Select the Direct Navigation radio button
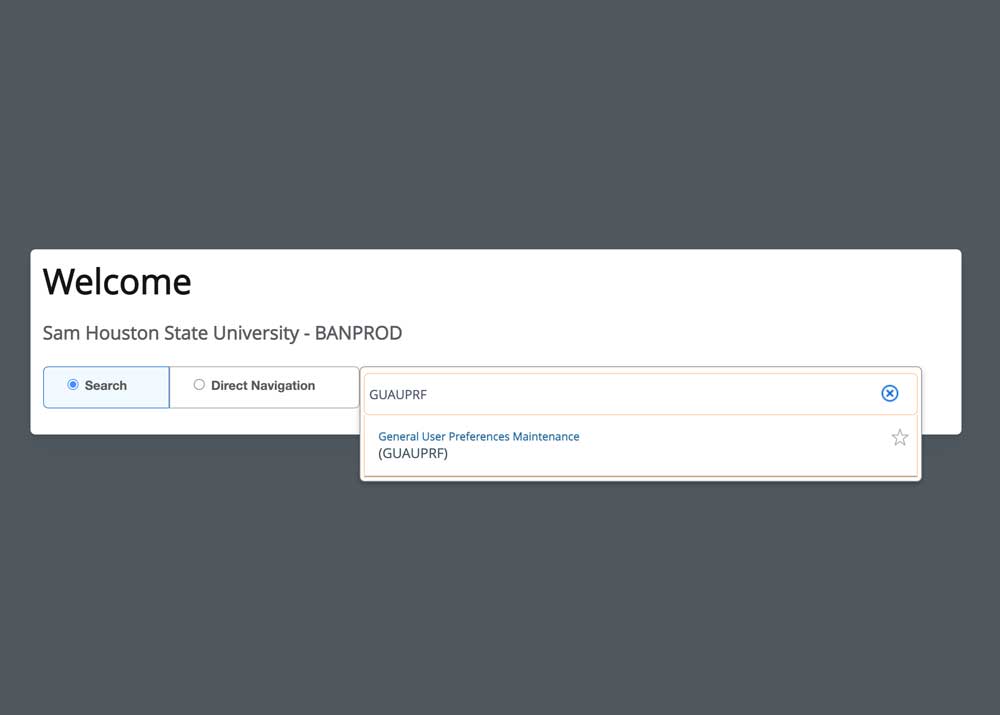Screen dimensions: 1000x715 click(199, 385)
